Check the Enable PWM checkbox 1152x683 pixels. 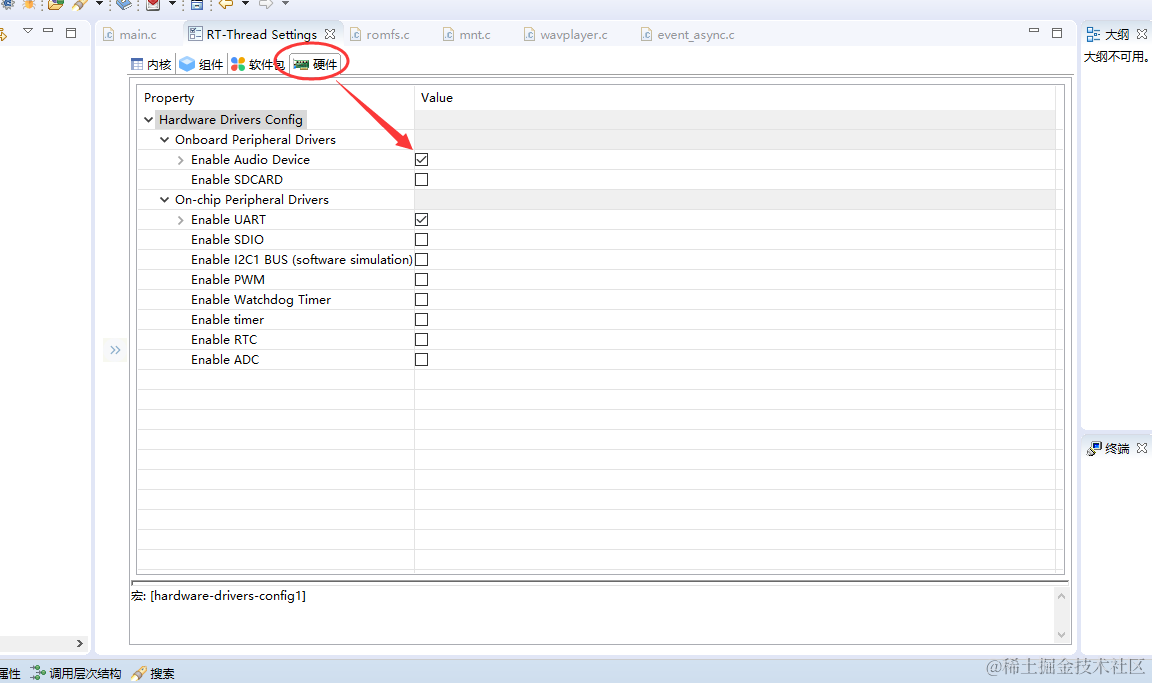pos(421,279)
